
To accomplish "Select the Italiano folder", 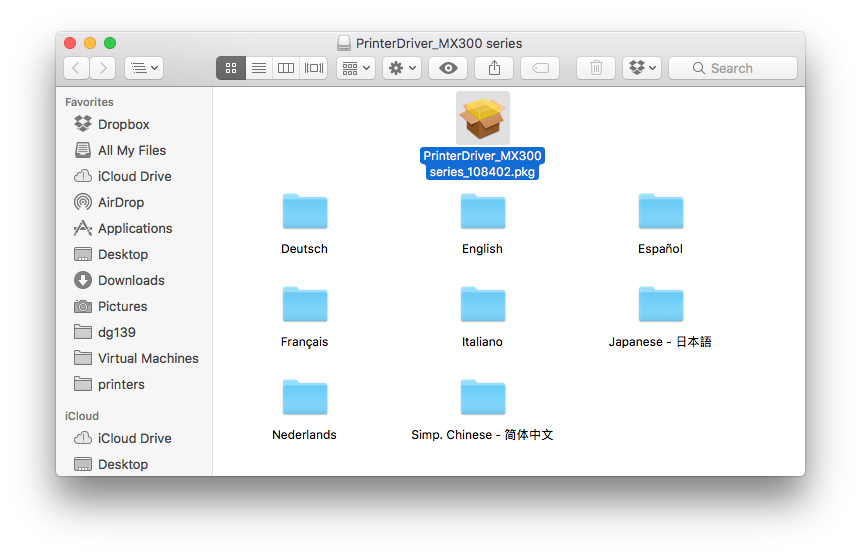I will pyautogui.click(x=483, y=304).
